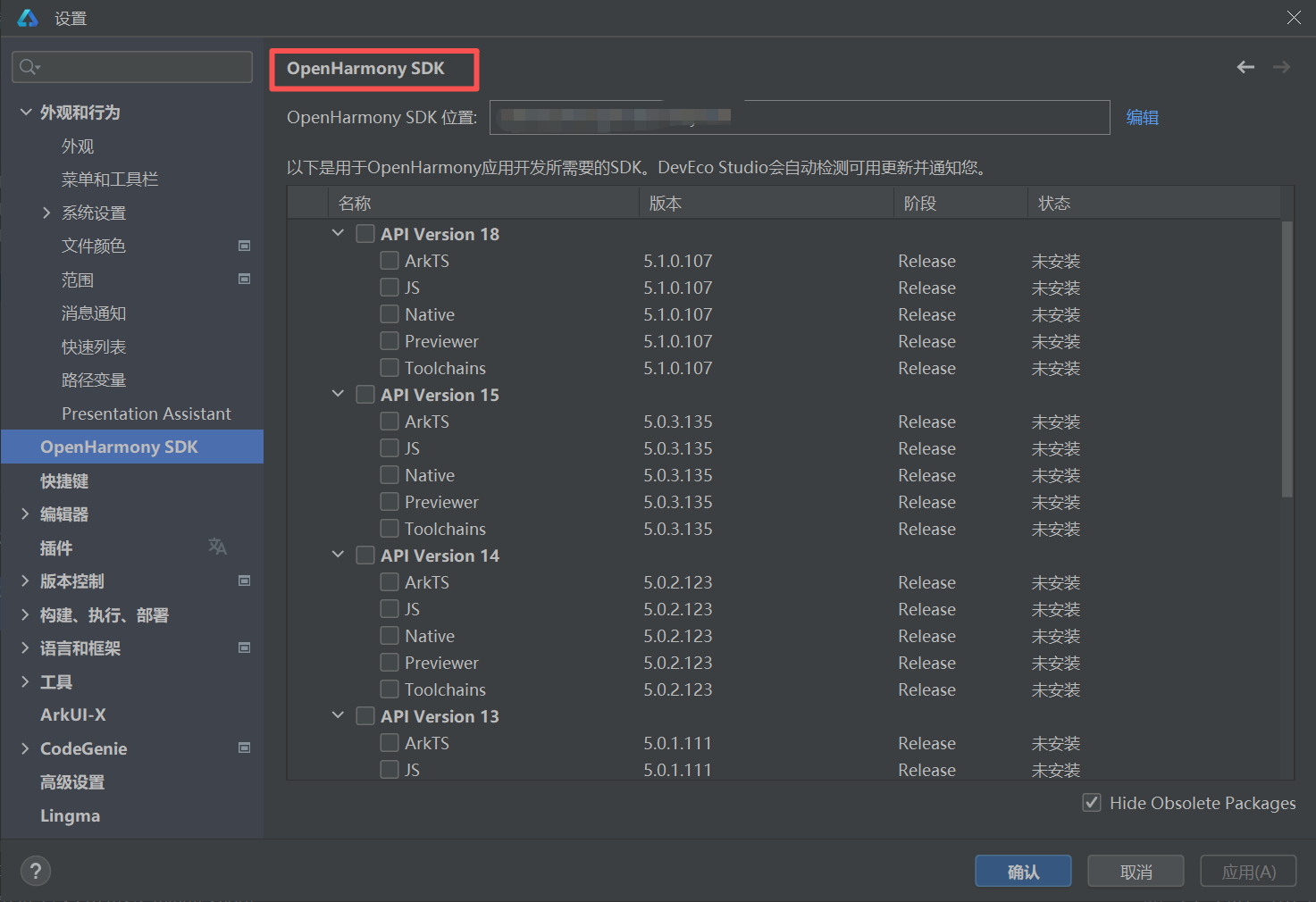
Task: Expand the 语言和框架 tree node
Action: pyautogui.click(x=25, y=647)
